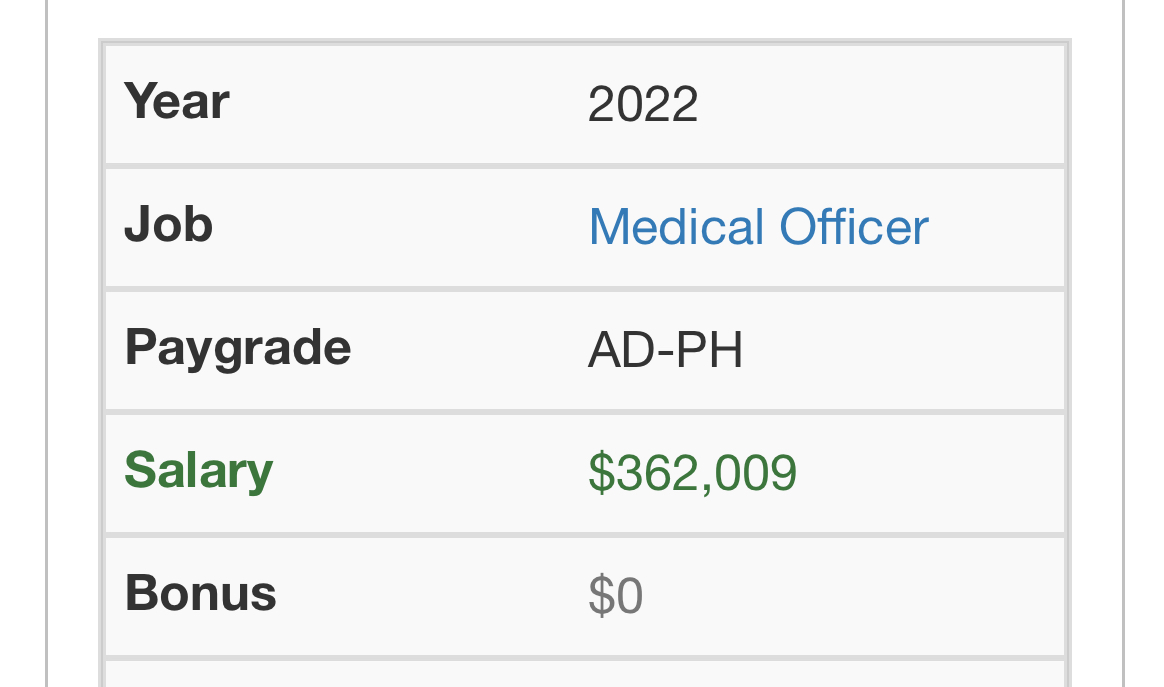Click the green Salary label
The image size is (1164, 687).
pos(198,470)
